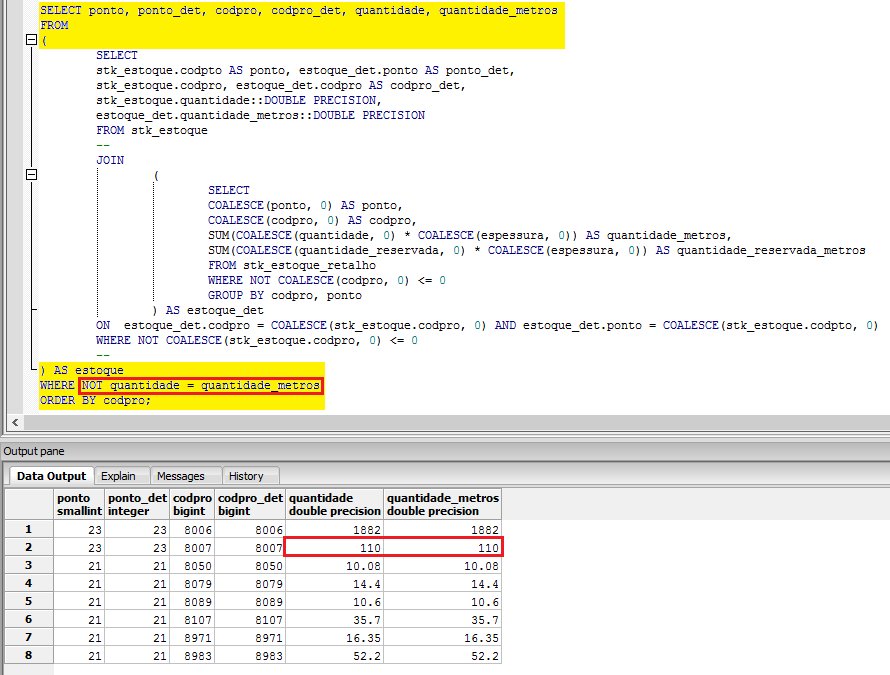Click the codpro column header

[x=192, y=503]
